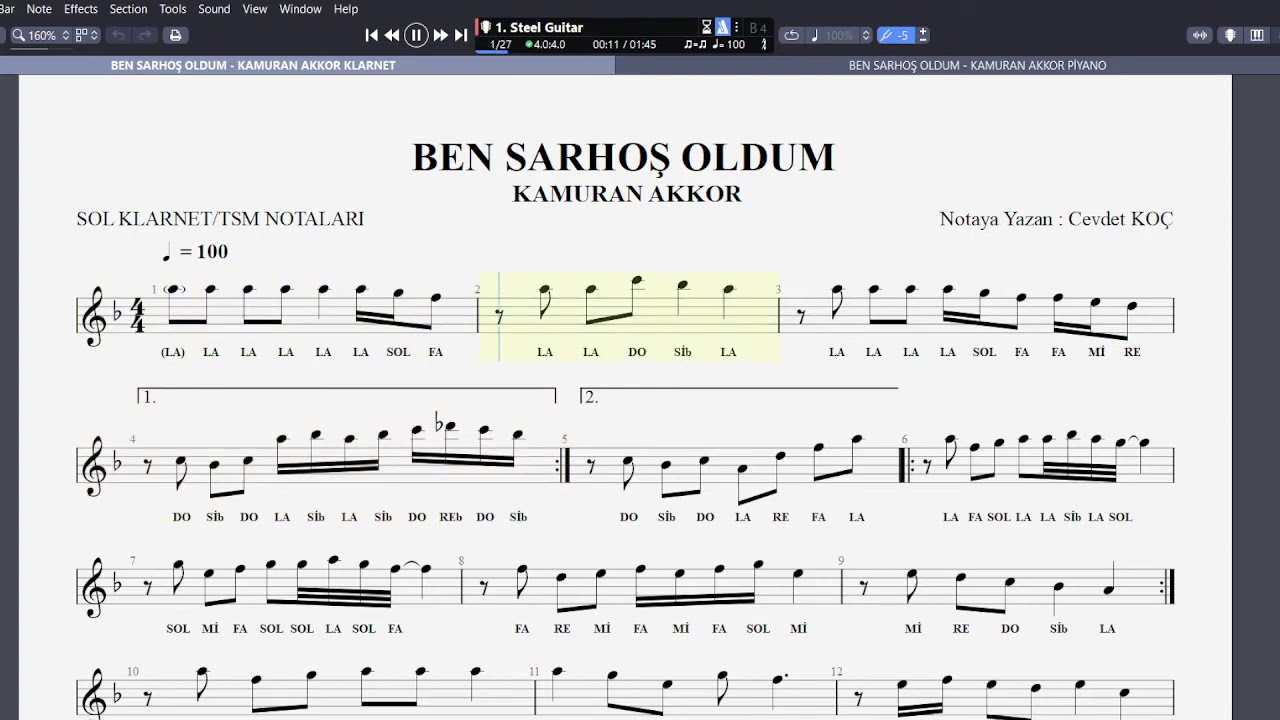Toggle the metronome icon
The image size is (1280, 720).
(x=723, y=27)
